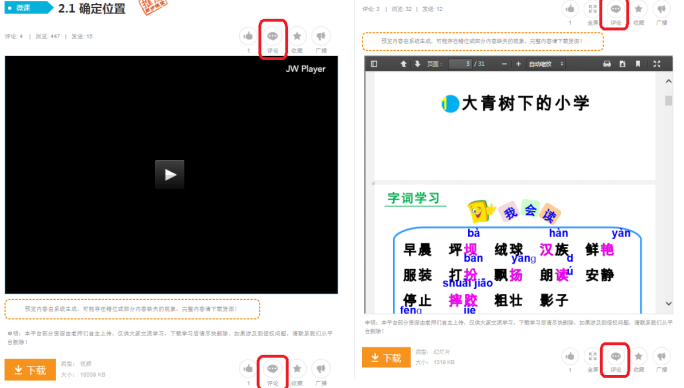Toggle the PDF viewer sidebar
The image size is (684, 388).
[374, 64]
